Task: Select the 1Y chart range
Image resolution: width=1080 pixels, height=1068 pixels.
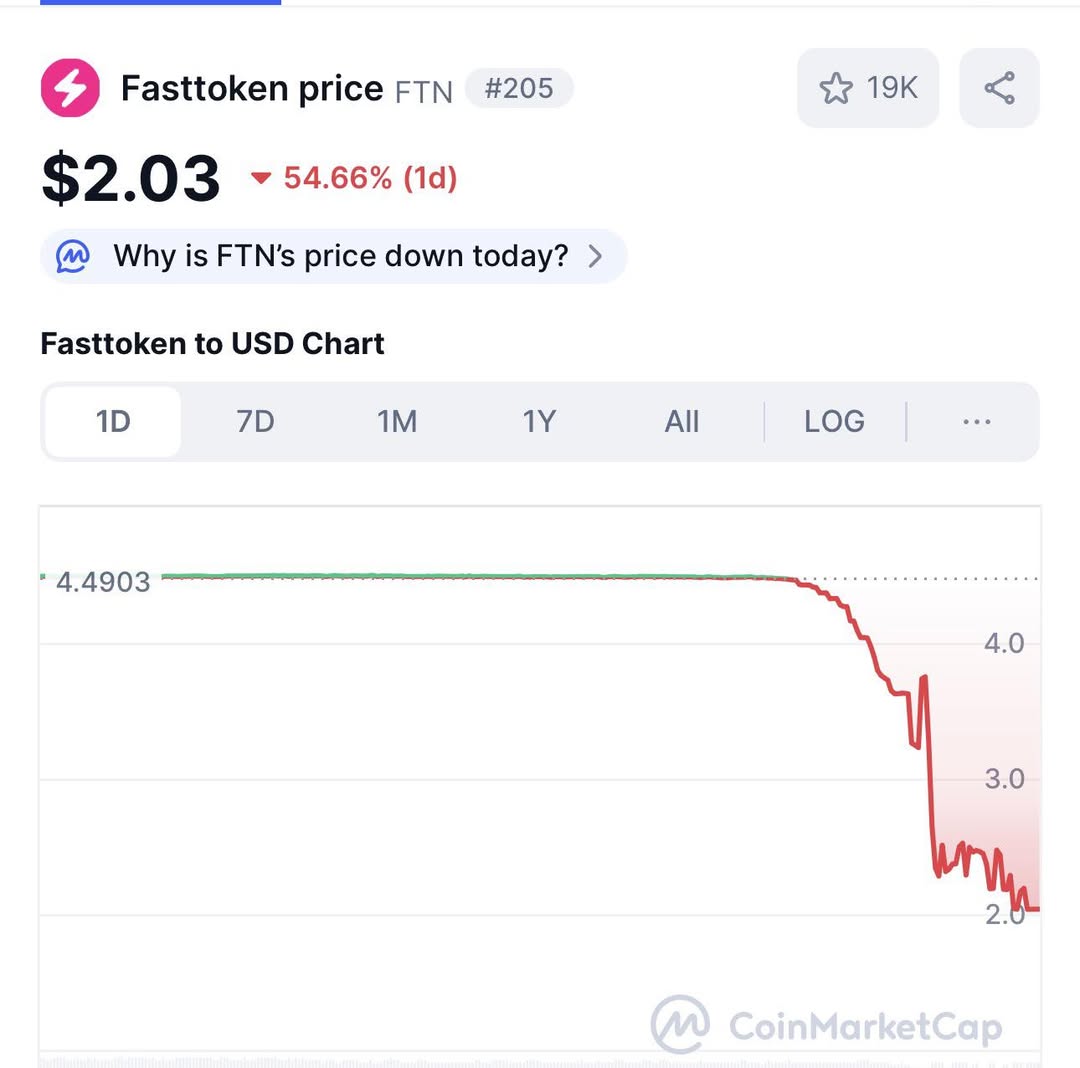Action: (x=539, y=422)
